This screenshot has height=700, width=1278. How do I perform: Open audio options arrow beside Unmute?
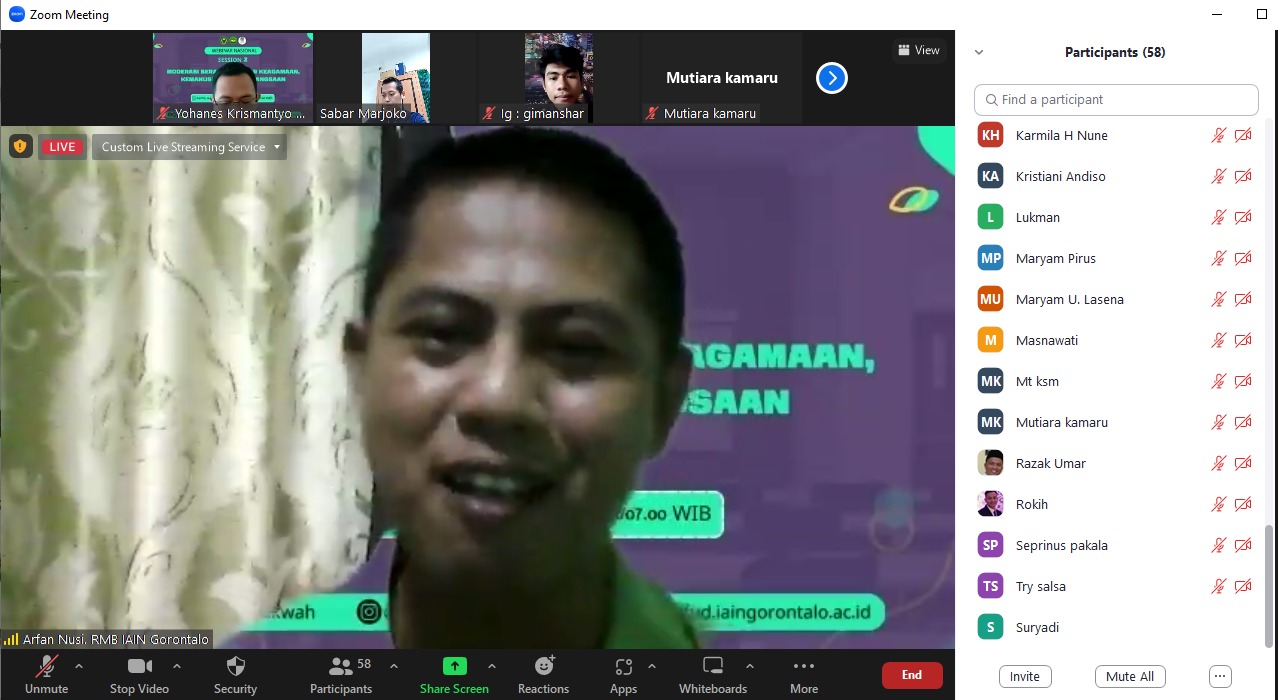(x=79, y=666)
